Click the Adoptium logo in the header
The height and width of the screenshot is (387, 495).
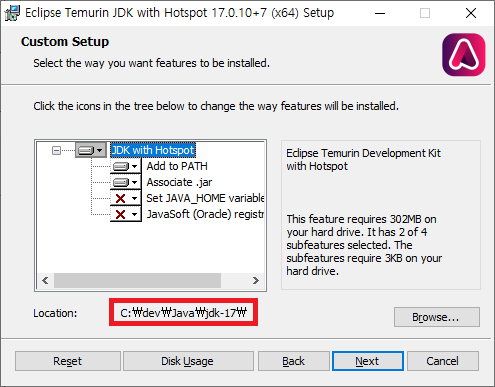coord(464,55)
